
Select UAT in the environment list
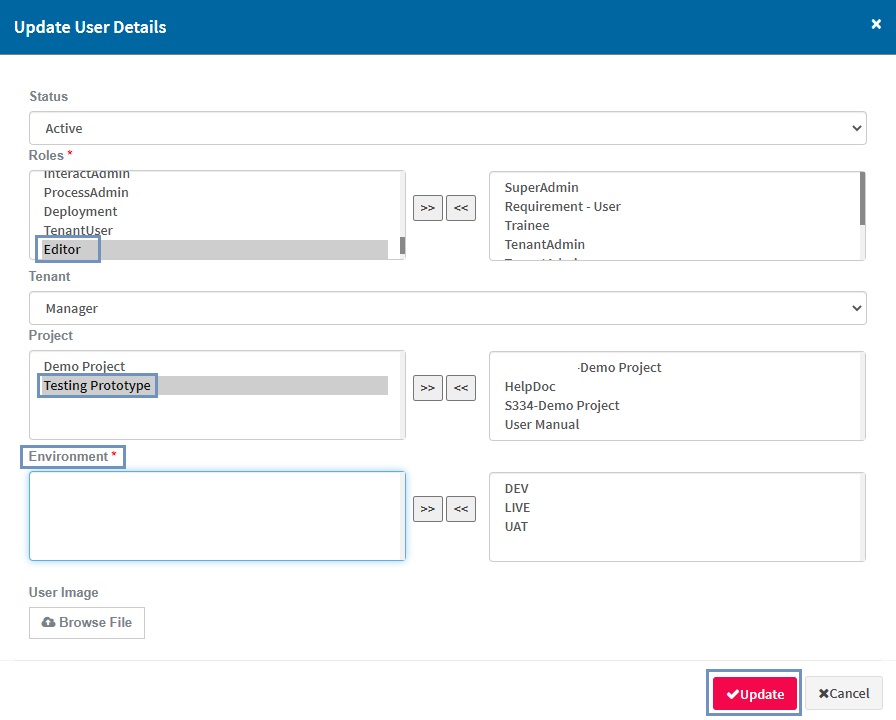[x=516, y=526]
